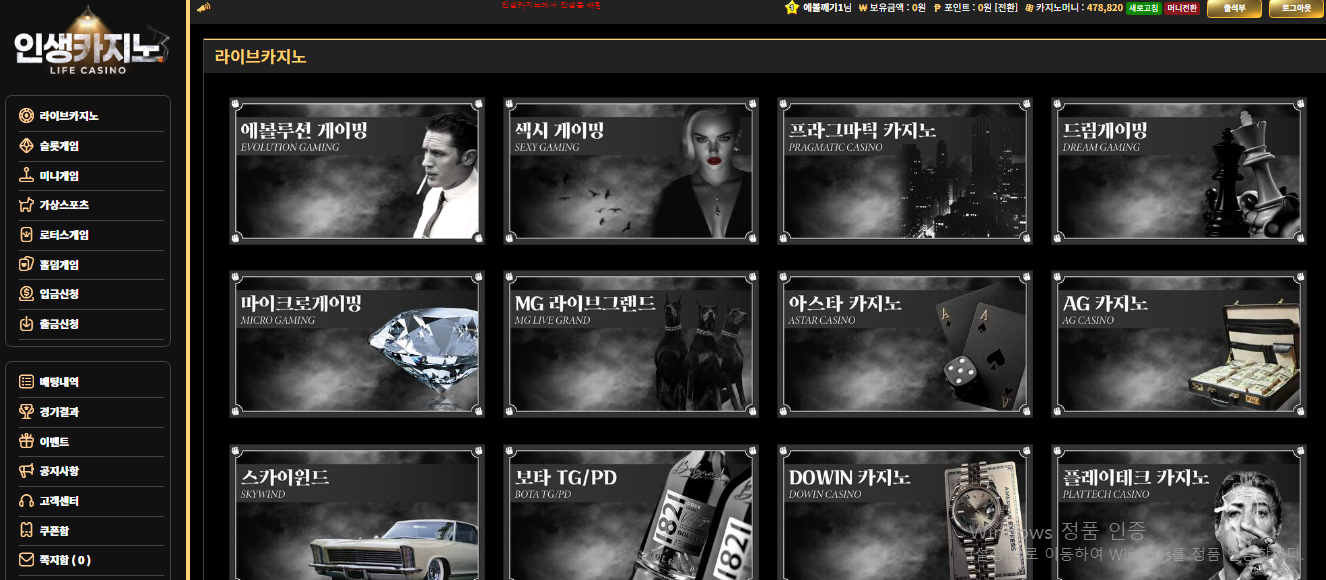The image size is (1326, 580).
Task: Open the 프라그마틱 카지노 Pragmatic Casino card
Action: [905, 170]
